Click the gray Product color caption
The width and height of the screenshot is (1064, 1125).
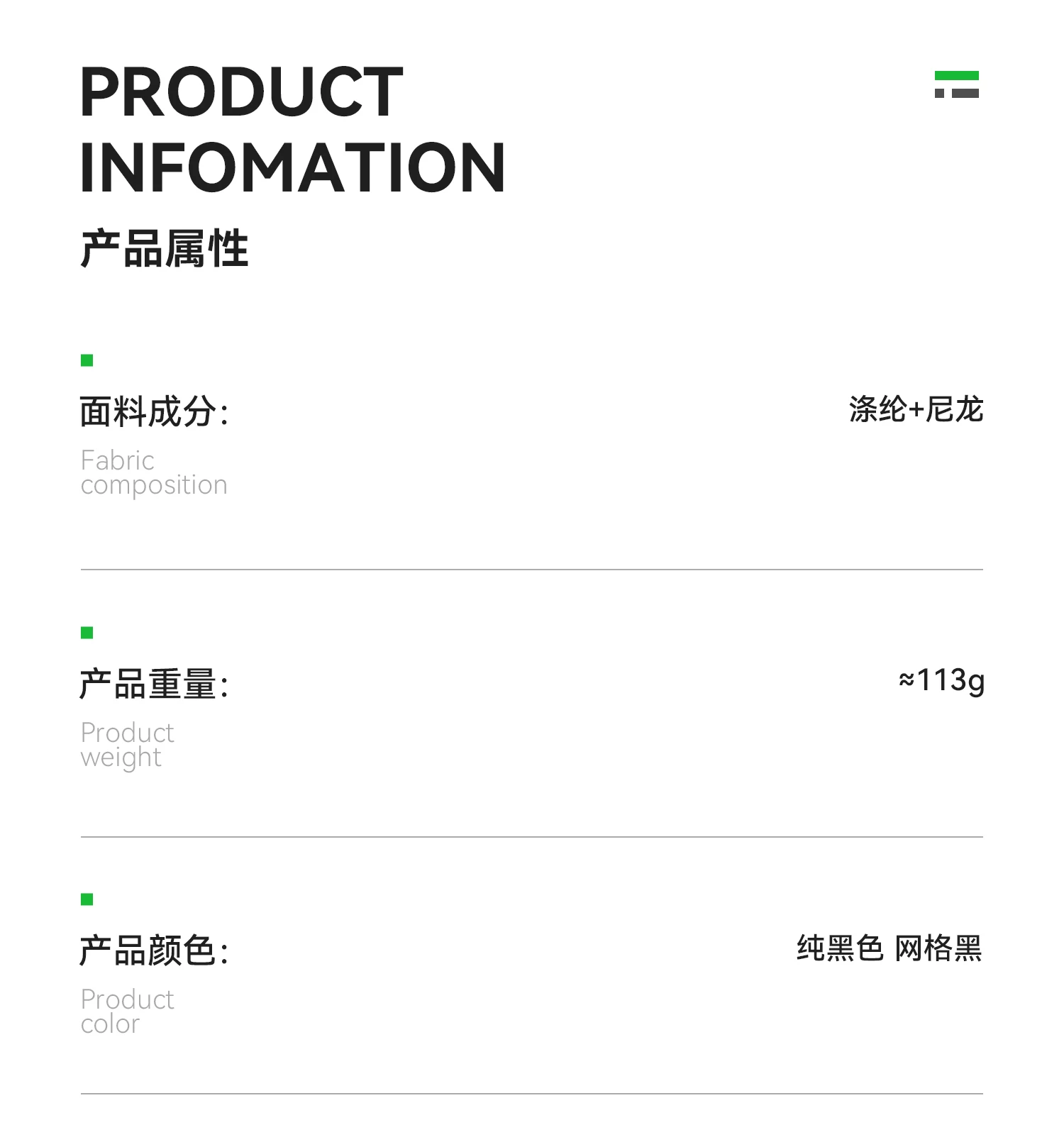pos(128,1012)
